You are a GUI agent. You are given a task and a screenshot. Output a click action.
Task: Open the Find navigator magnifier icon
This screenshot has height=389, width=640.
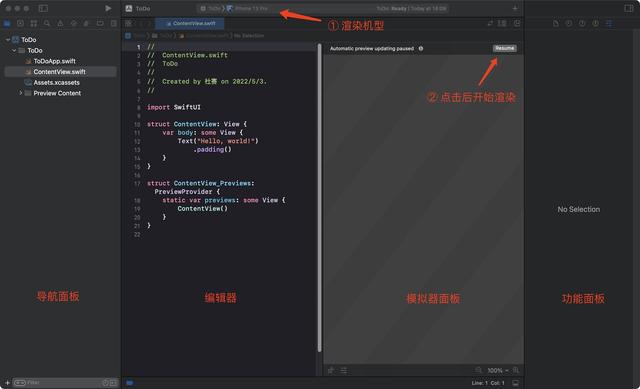click(47, 23)
